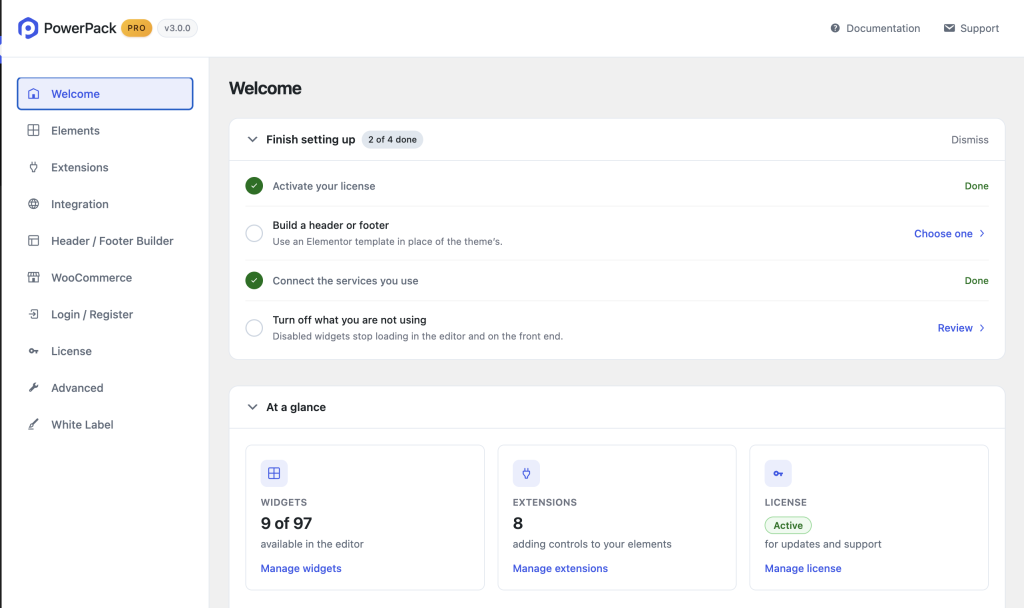
Task: Click Choose one for header or footer
Action: [x=950, y=234]
